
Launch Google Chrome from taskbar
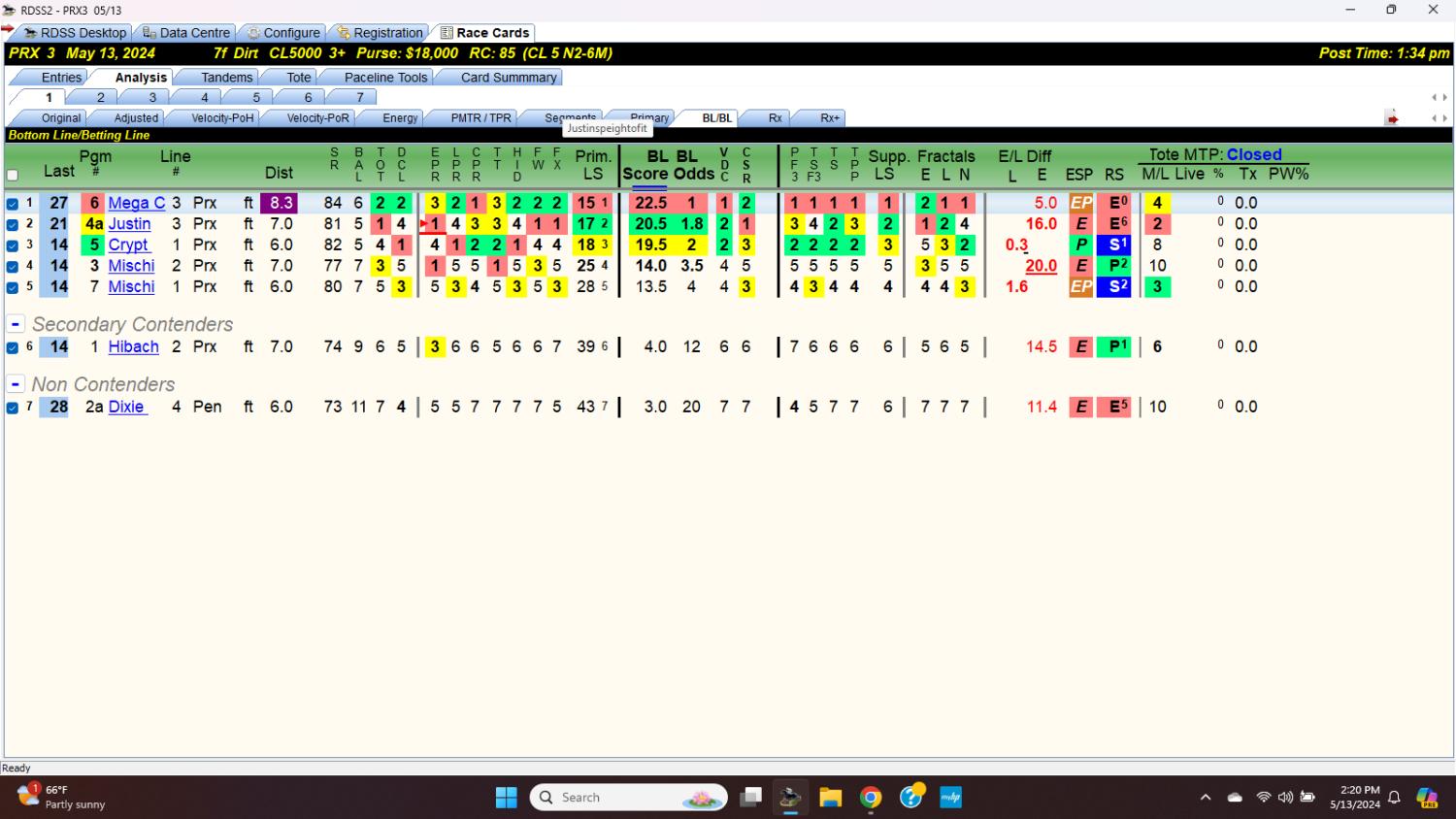(x=871, y=798)
